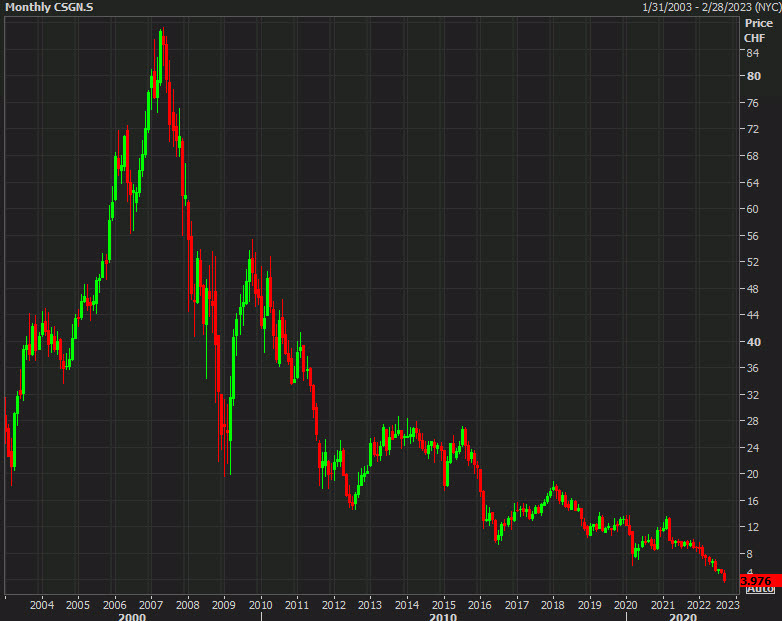Click the 2004 year label on time axis

pos(41,605)
